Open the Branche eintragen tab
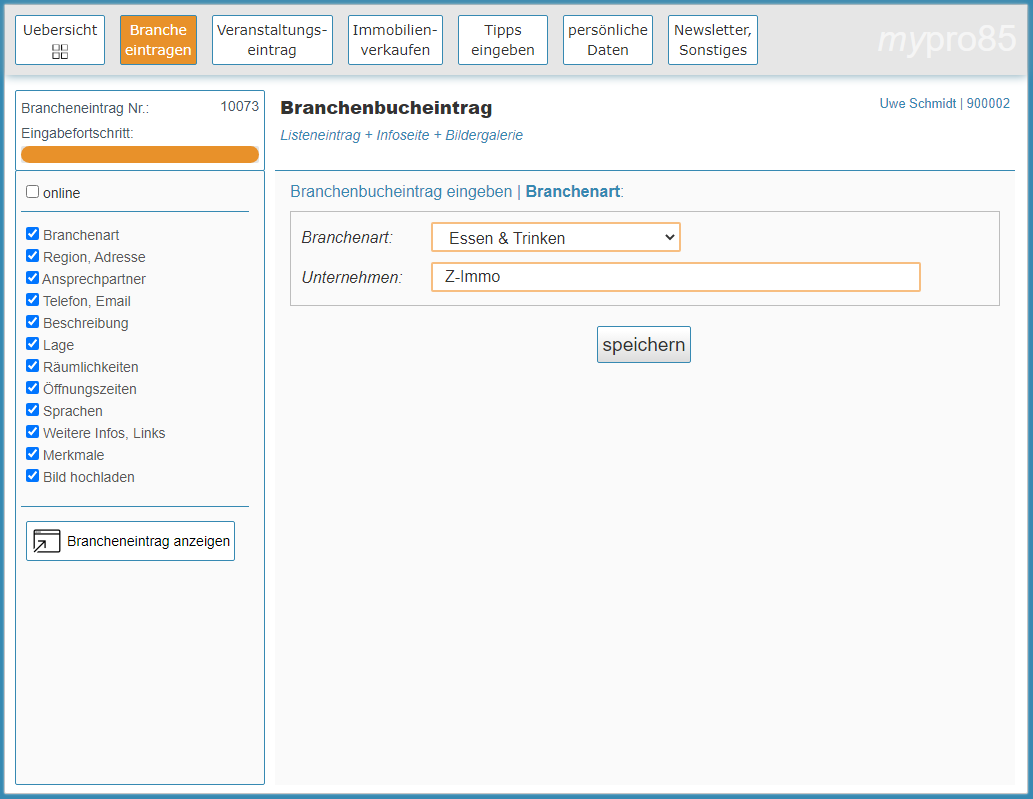The height and width of the screenshot is (799, 1033). 158,40
